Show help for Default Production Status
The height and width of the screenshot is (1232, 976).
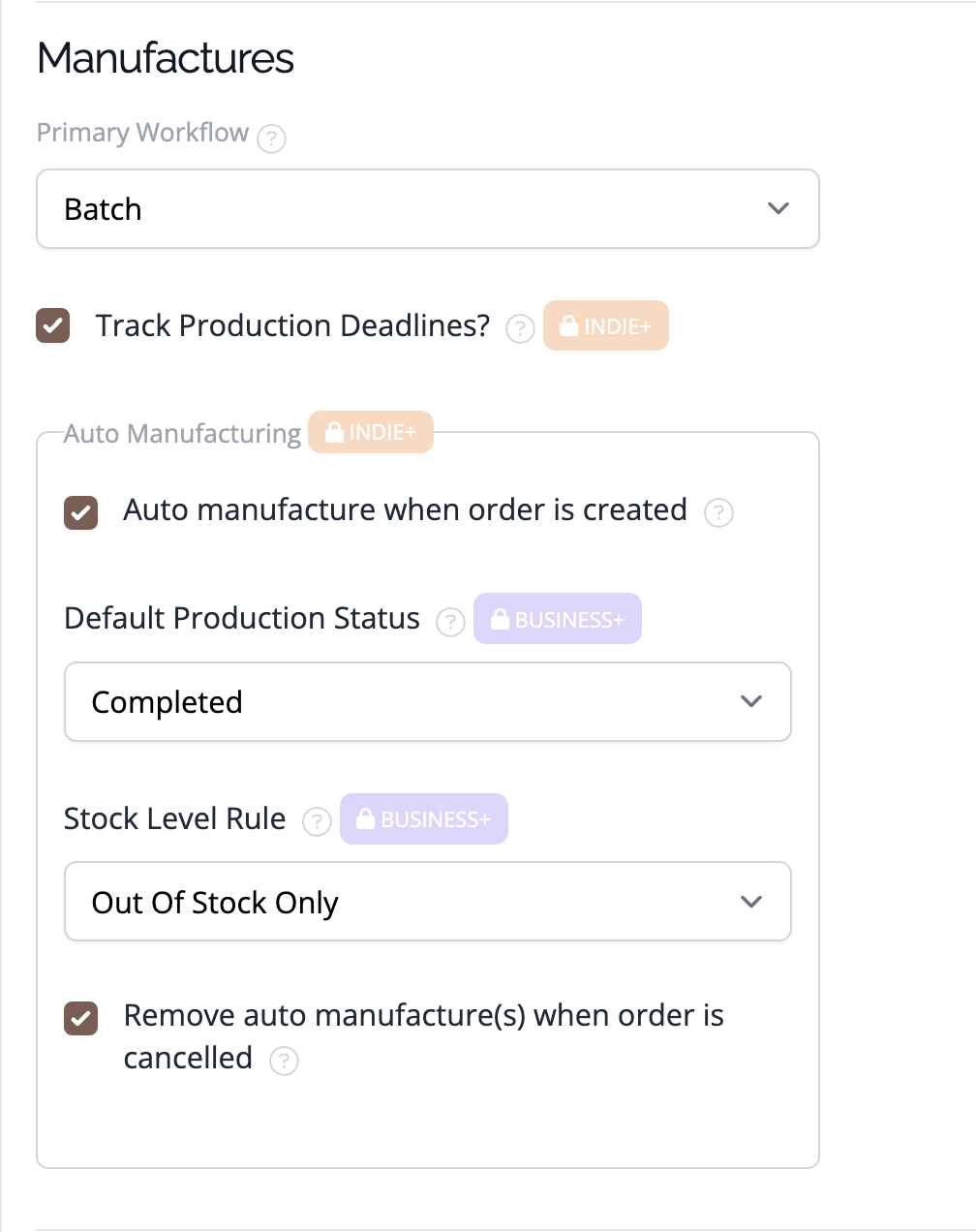(x=451, y=622)
